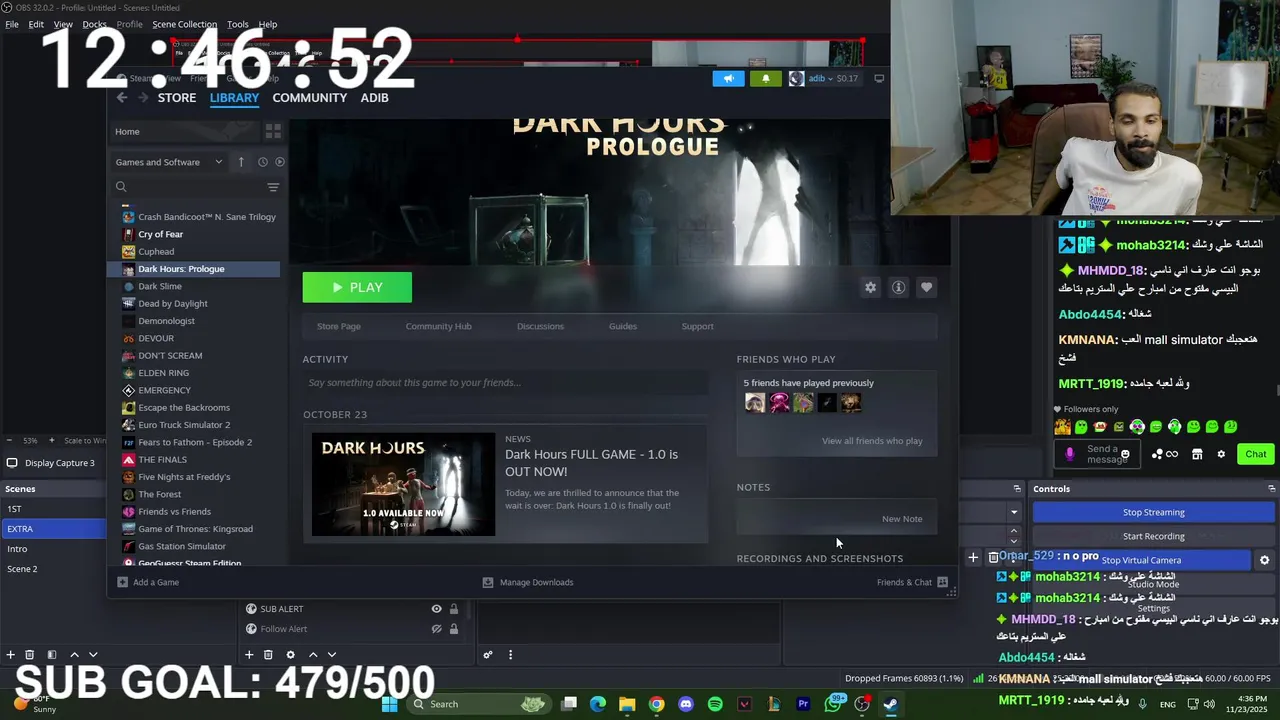Toggle SUB ALERT source lock
Screen dimensions: 1280x720
[x=454, y=609]
